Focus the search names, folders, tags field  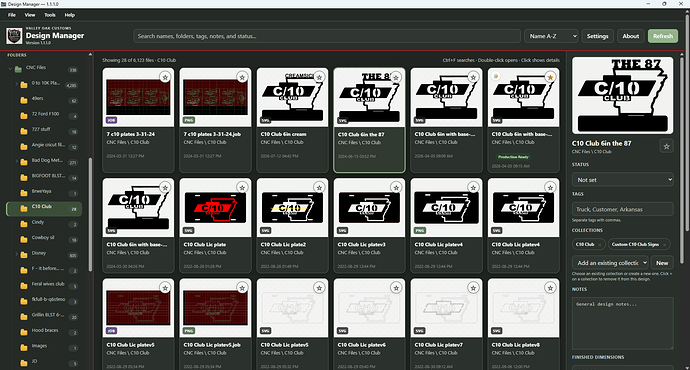click(327, 36)
